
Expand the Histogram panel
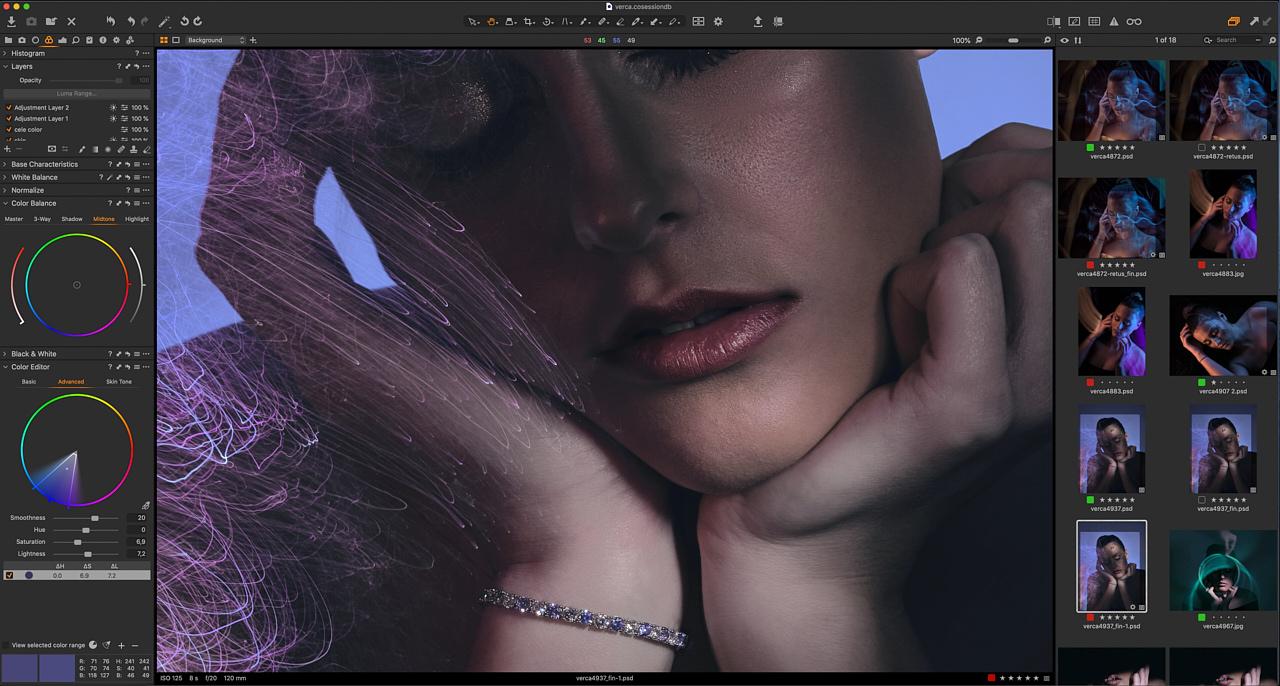click(x=5, y=53)
